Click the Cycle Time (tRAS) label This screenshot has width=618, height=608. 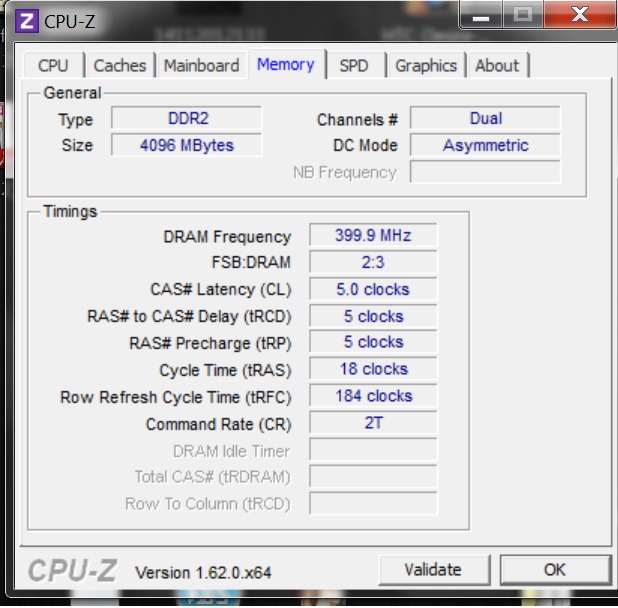click(x=225, y=370)
